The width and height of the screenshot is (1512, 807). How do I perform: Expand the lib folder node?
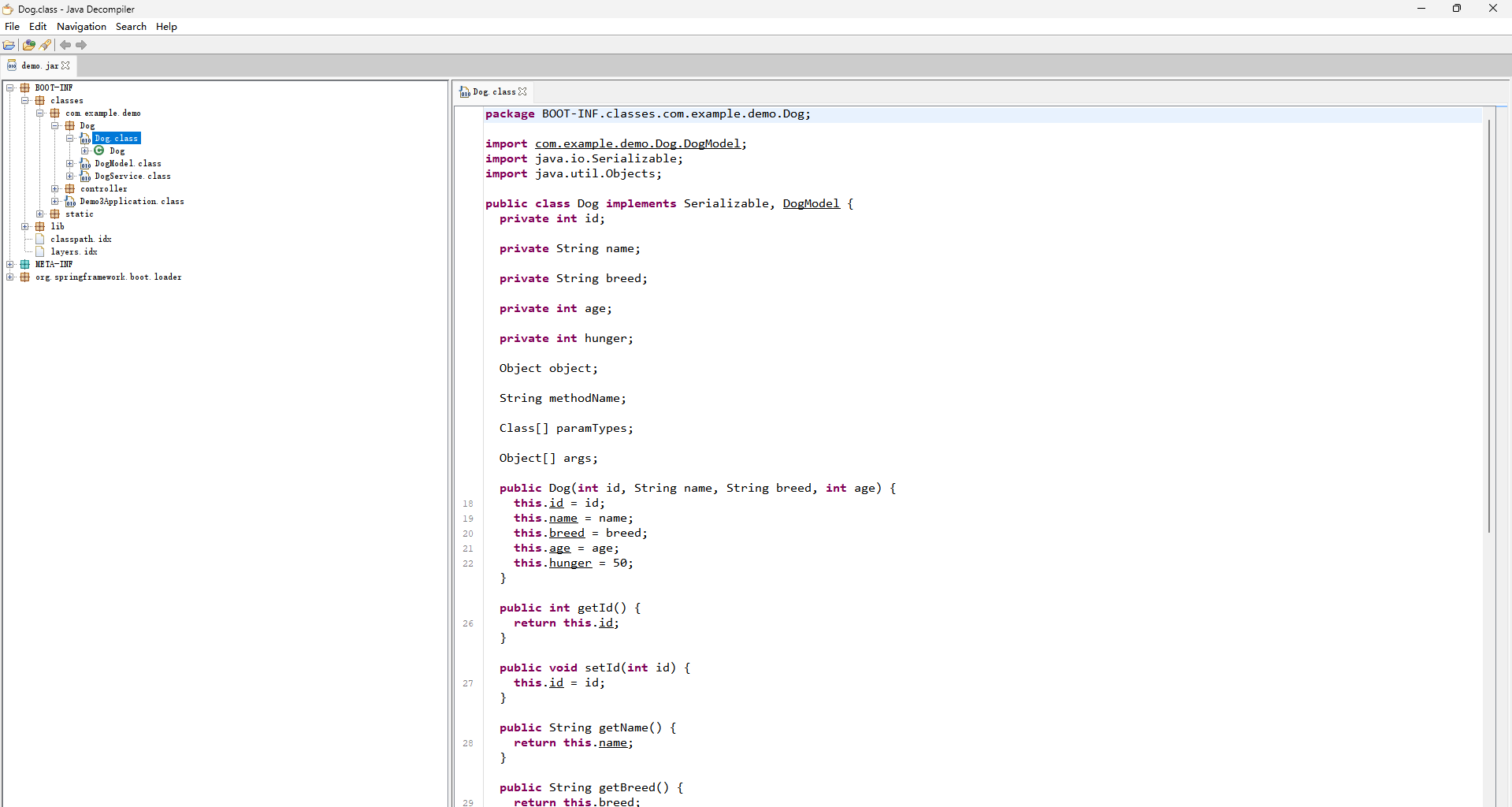click(x=25, y=226)
